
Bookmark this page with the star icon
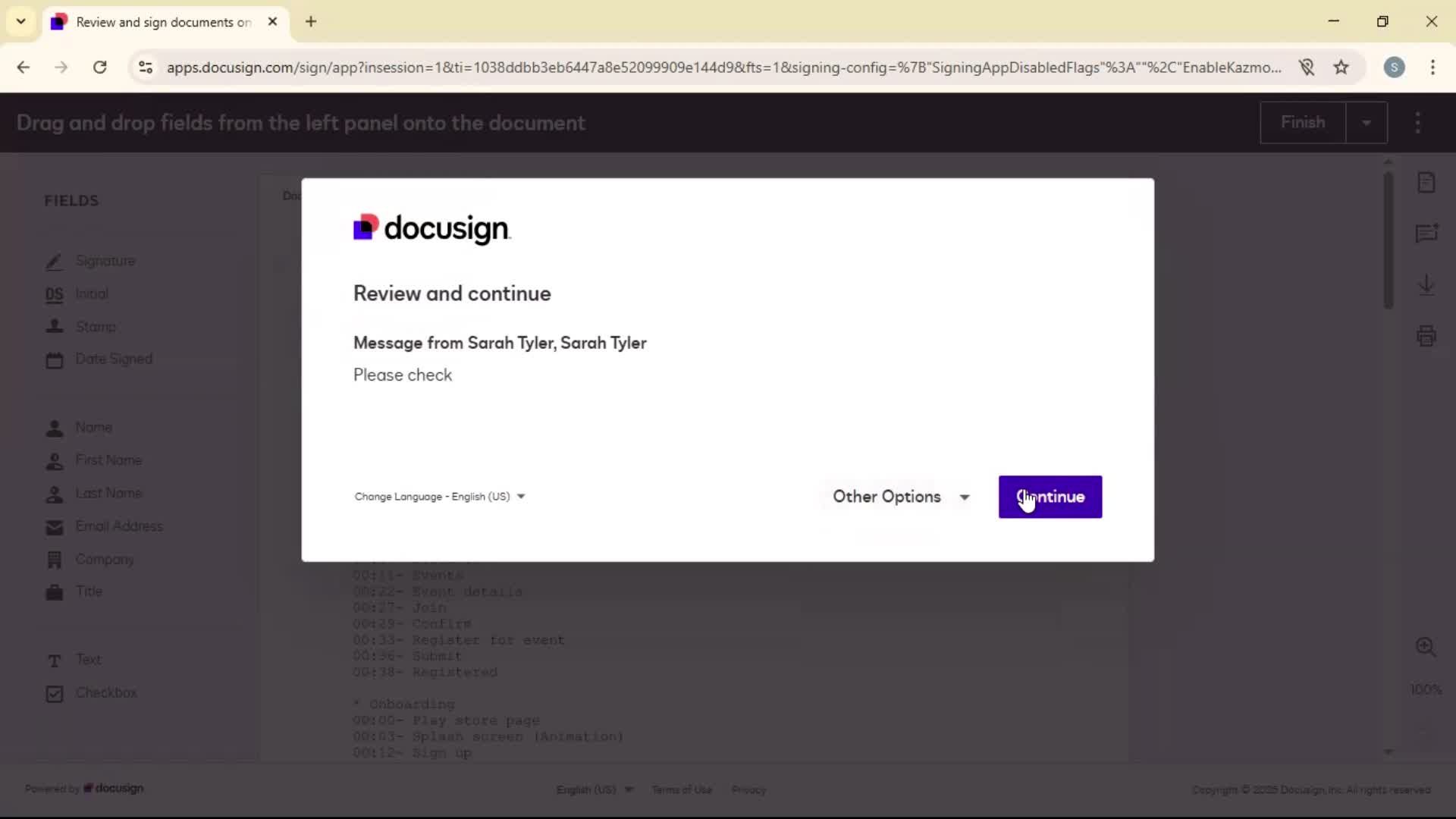pos(1341,67)
